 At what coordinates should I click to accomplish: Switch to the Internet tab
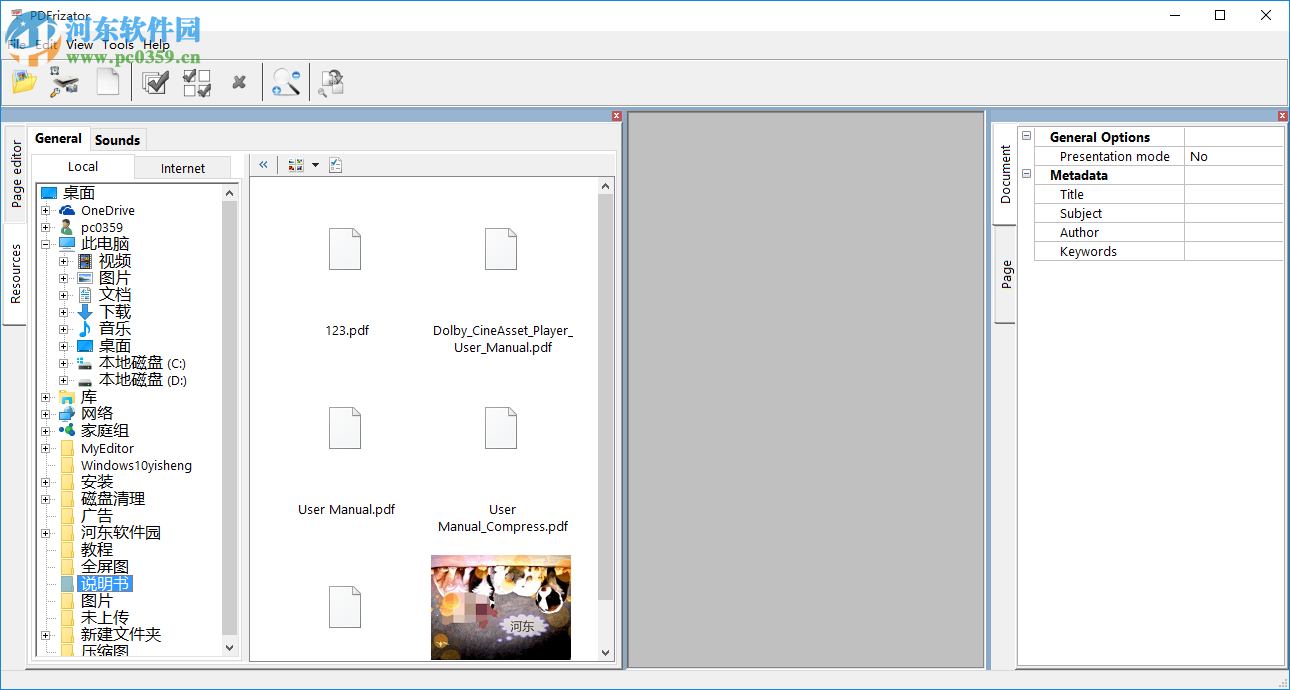click(183, 168)
